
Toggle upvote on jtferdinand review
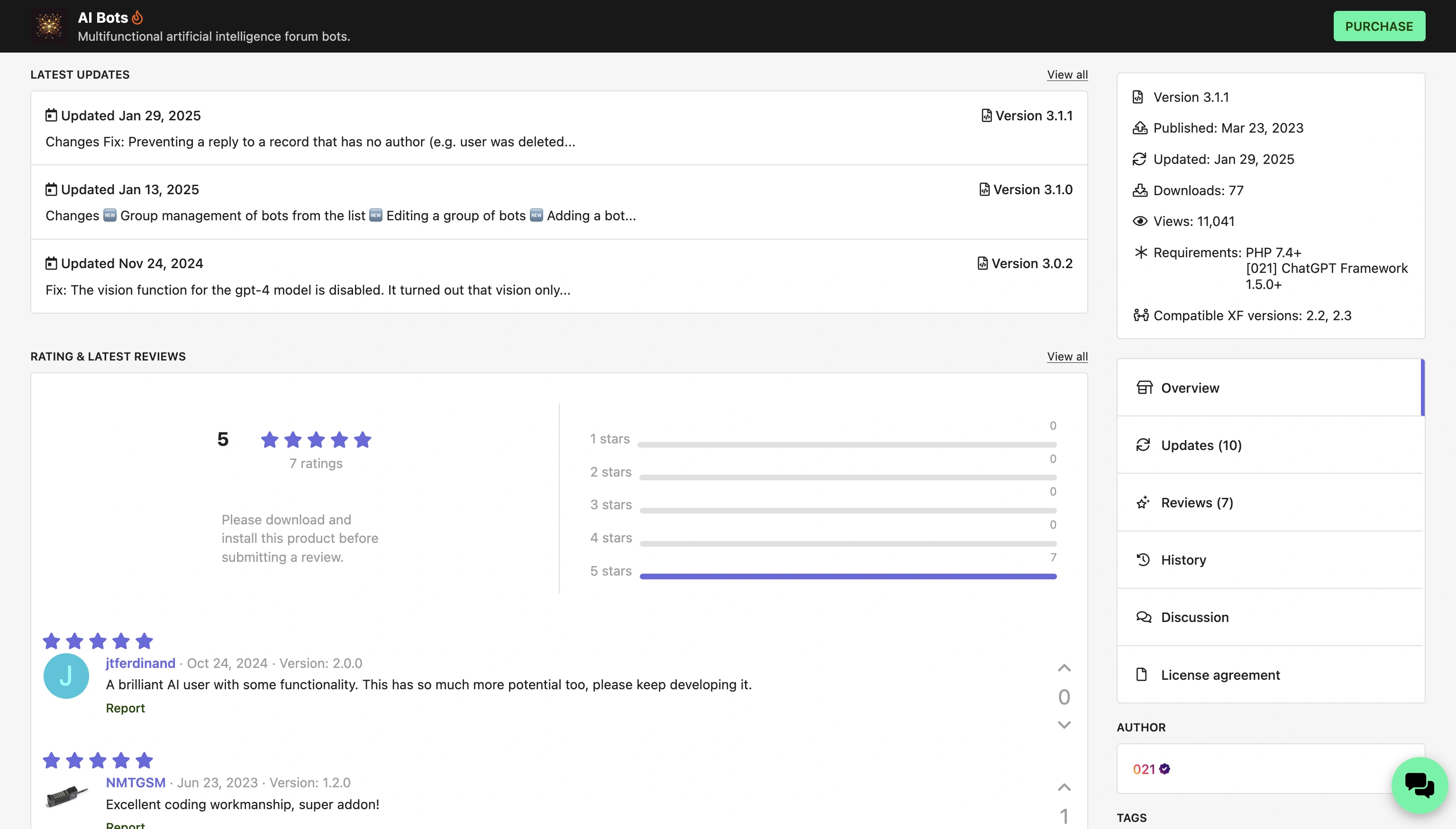[1064, 668]
